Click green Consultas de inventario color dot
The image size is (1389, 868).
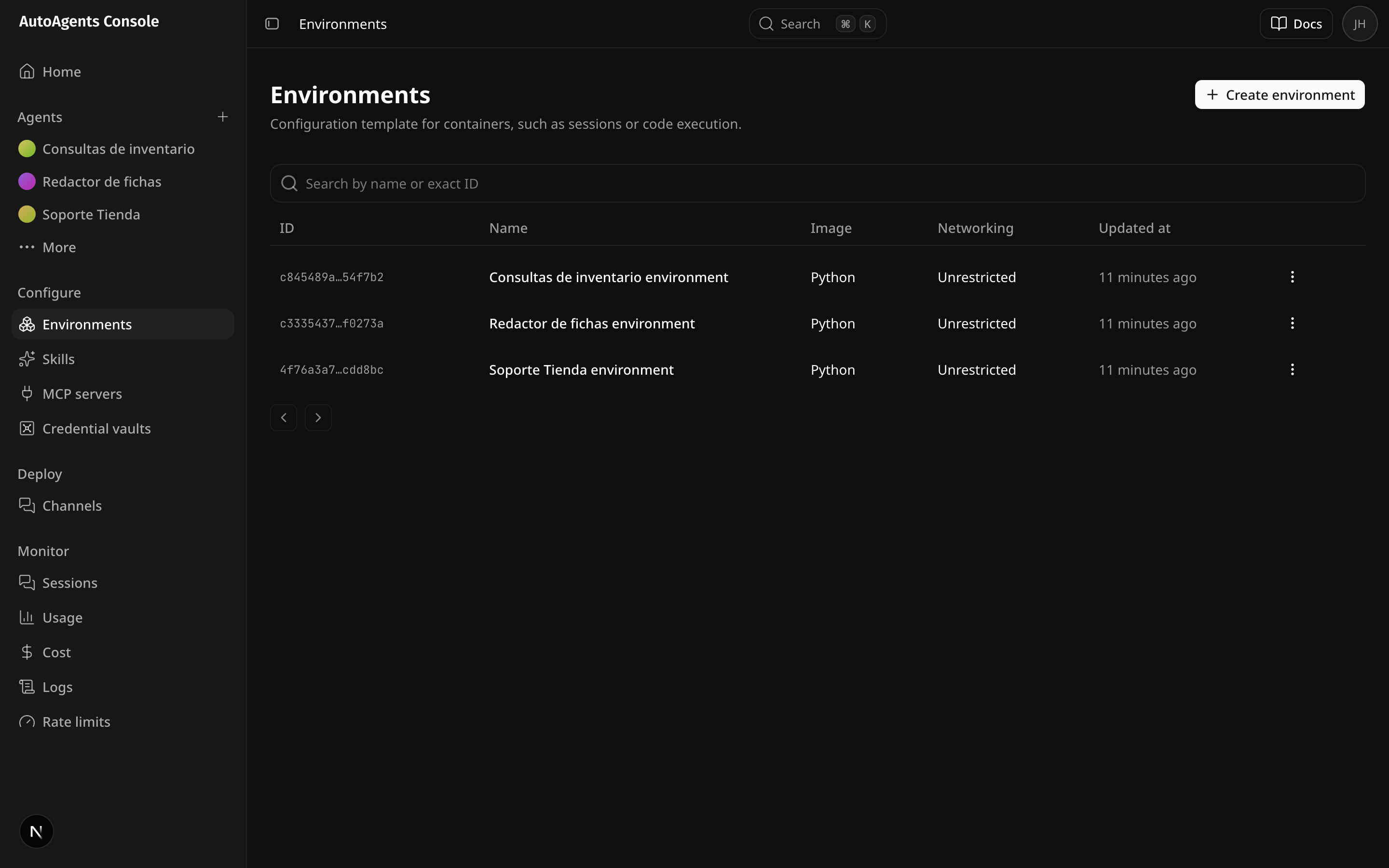pyautogui.click(x=27, y=149)
